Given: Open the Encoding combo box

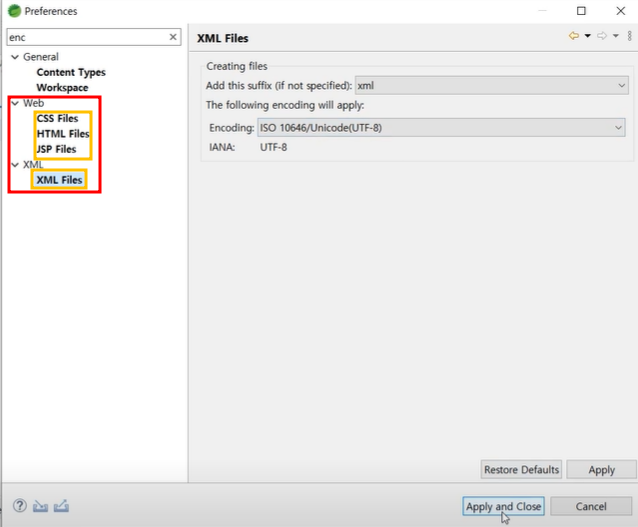Looking at the screenshot, I should (441, 128).
